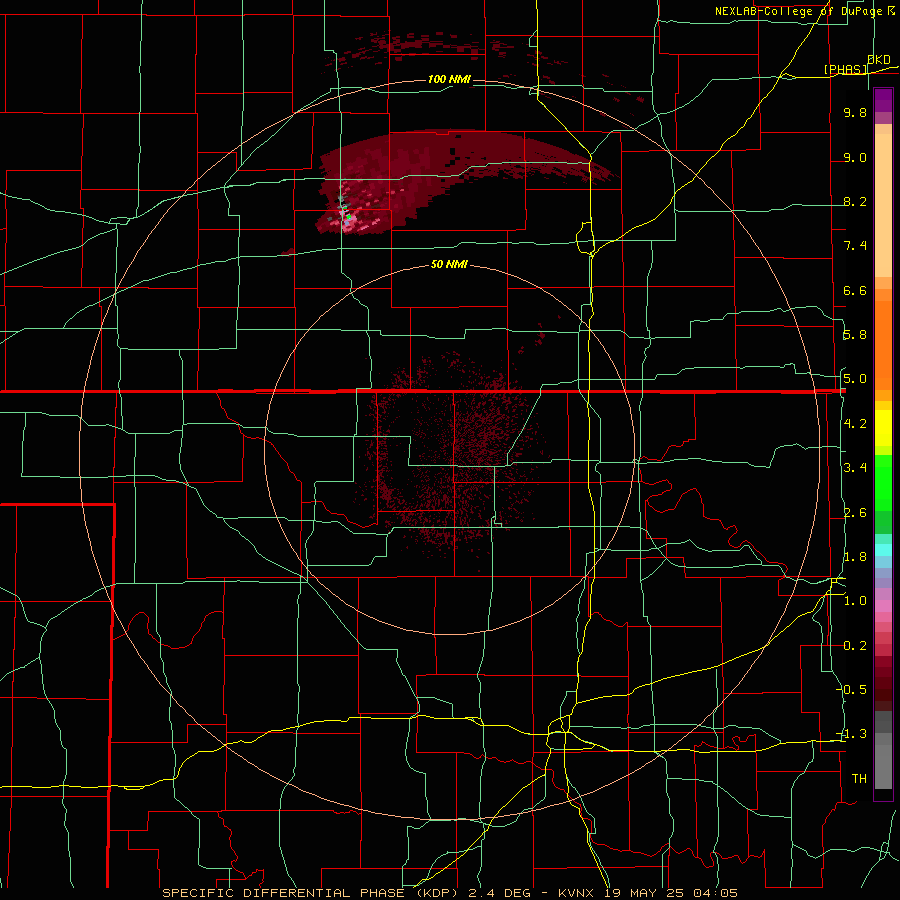The height and width of the screenshot is (900, 900).
Task: Pick the pink swatch near the 1.0 value
Action: [x=883, y=606]
